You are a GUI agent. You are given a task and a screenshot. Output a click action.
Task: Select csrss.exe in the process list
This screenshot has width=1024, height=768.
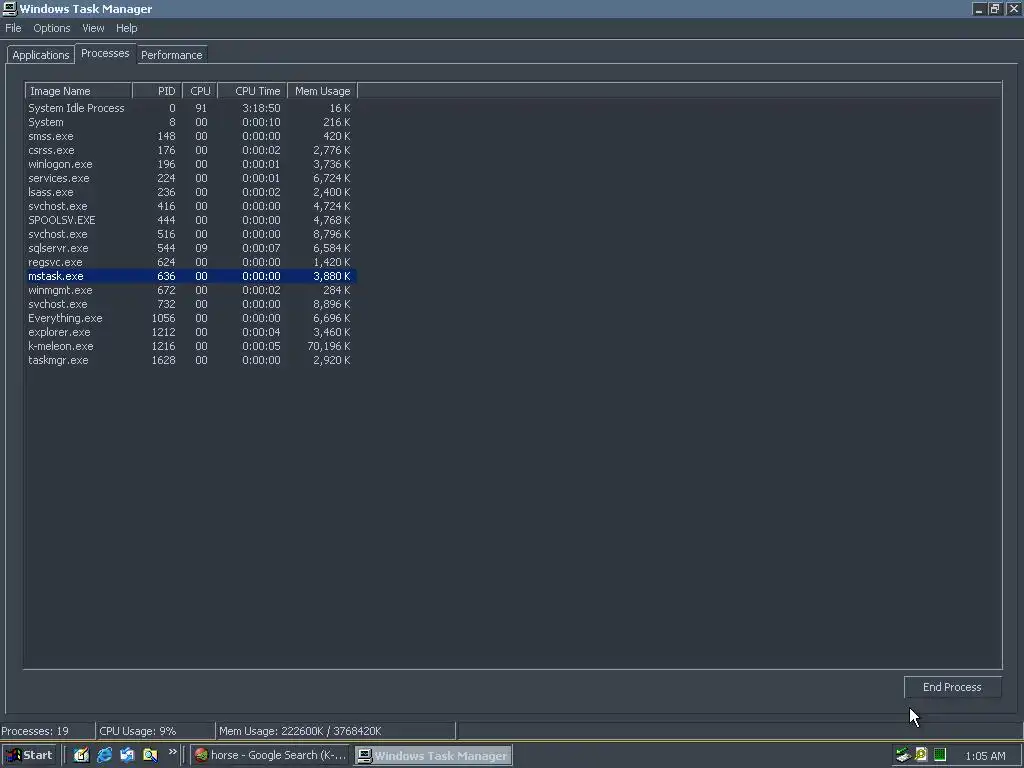[x=191, y=150]
